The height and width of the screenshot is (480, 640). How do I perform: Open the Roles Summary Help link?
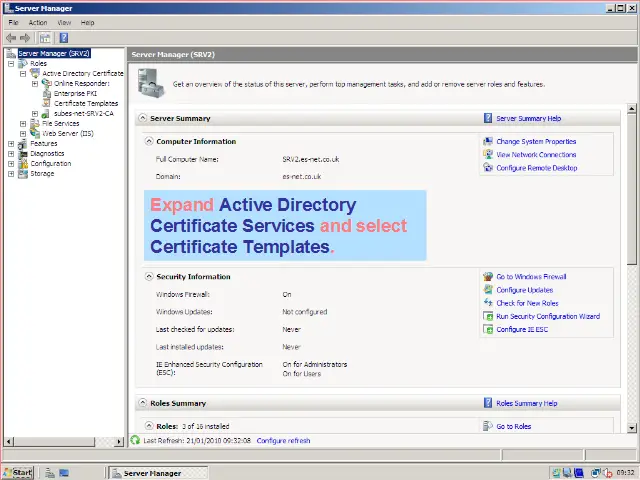(x=527, y=403)
